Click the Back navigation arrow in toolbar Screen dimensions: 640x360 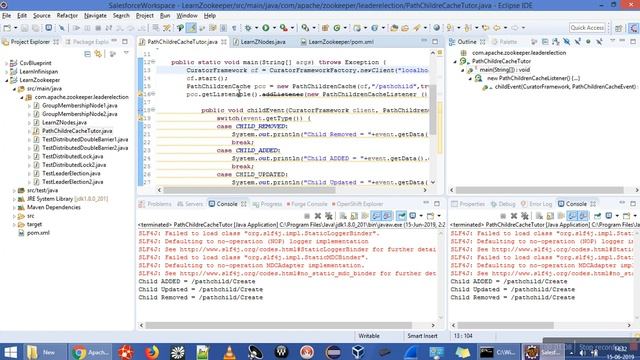497,28
